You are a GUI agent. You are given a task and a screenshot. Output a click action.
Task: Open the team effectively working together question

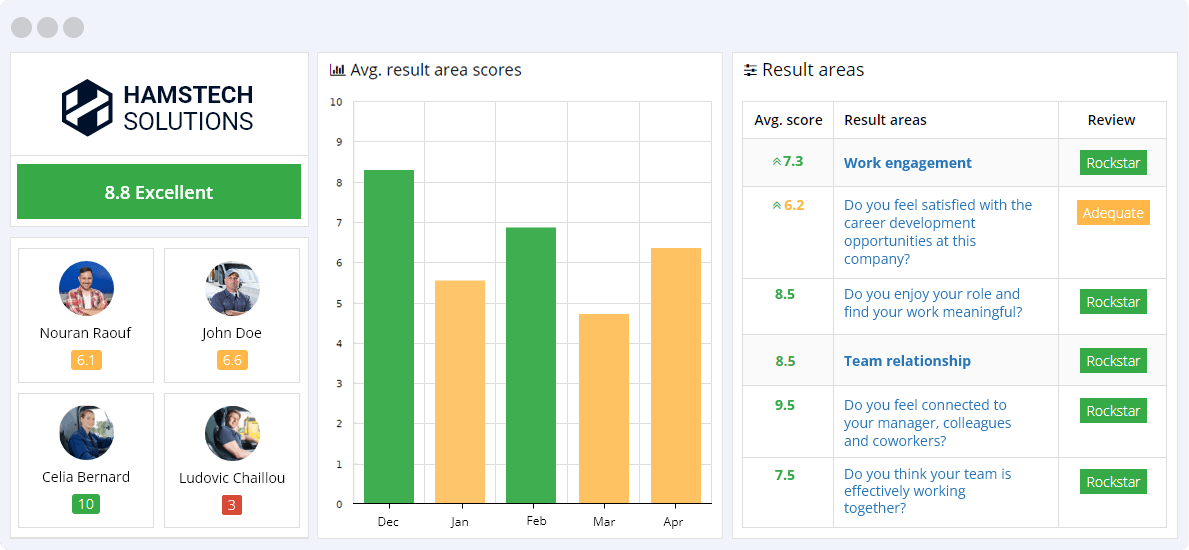(927, 492)
